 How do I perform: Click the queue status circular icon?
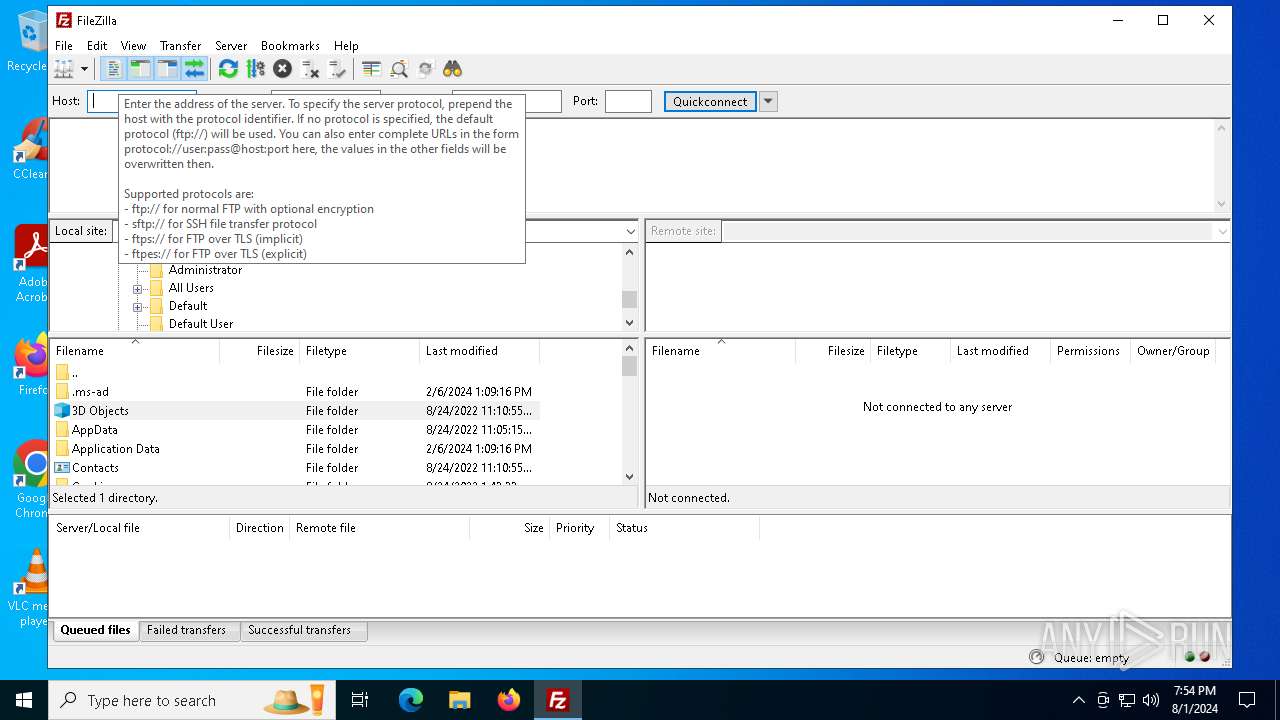1036,657
